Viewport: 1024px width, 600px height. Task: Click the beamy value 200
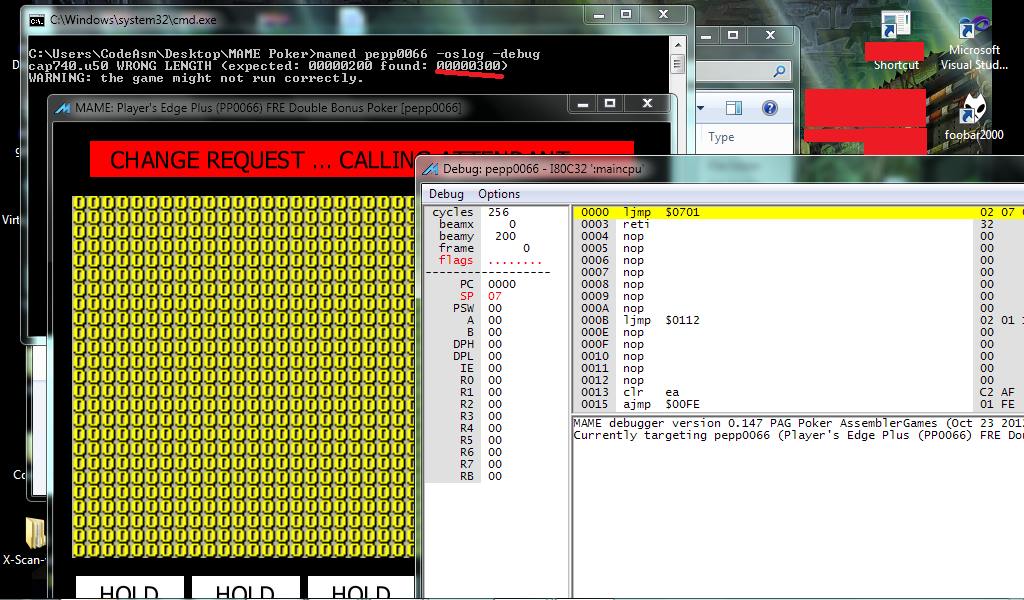click(505, 236)
